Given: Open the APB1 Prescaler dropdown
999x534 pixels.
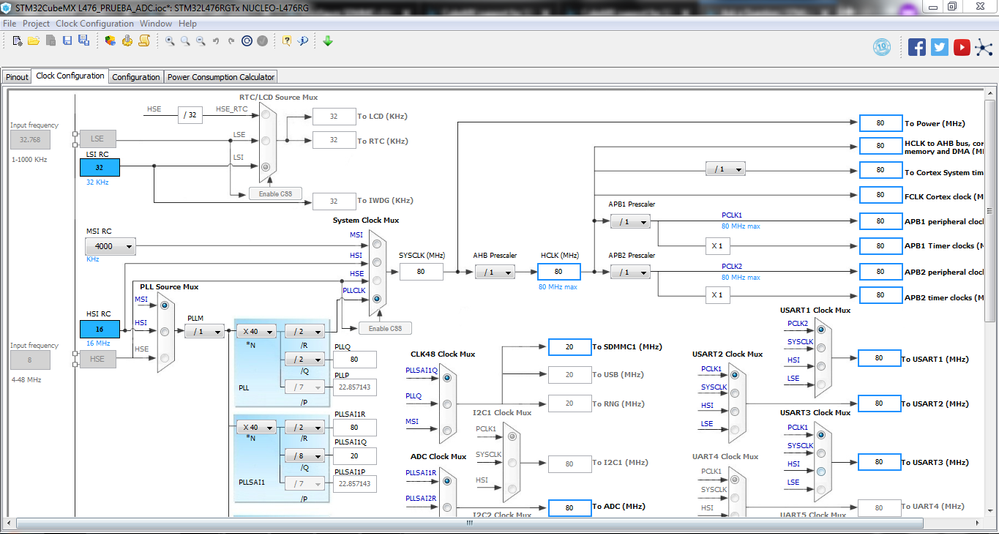Looking at the screenshot, I should tap(630, 222).
